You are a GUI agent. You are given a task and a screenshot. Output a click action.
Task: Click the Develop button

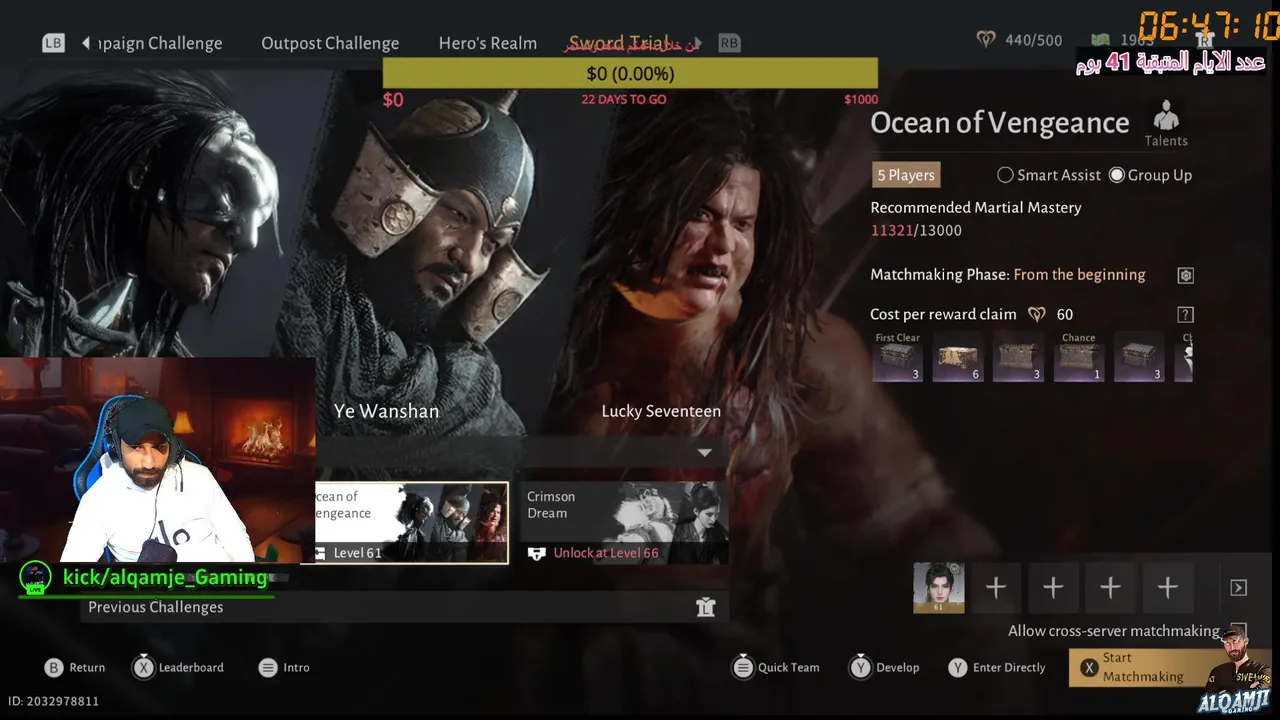tap(885, 667)
